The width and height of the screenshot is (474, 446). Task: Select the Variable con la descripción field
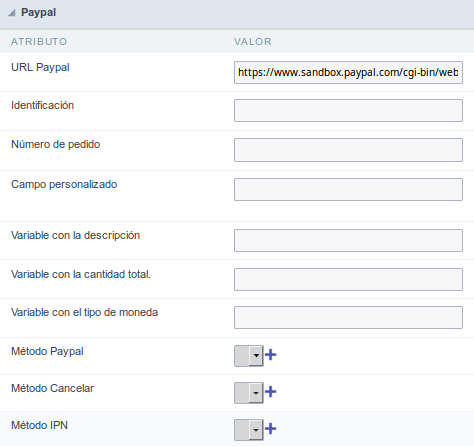pos(348,240)
